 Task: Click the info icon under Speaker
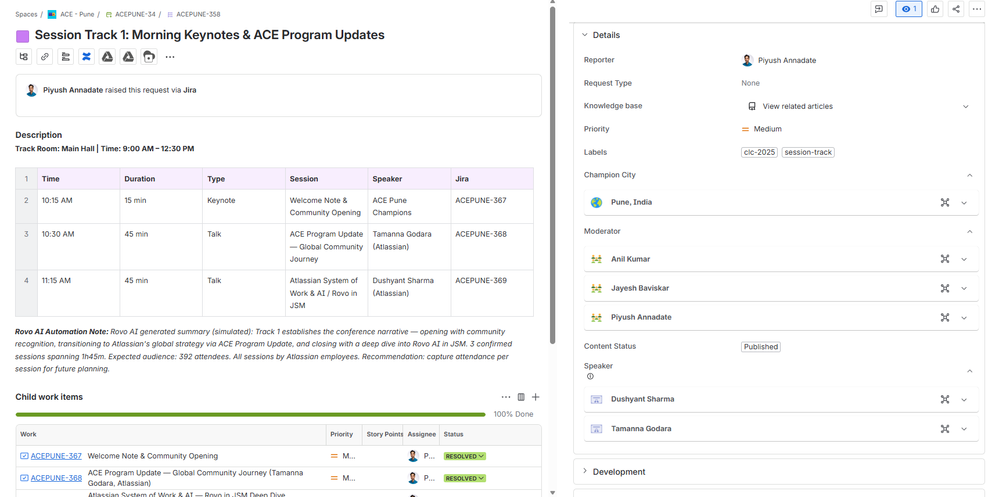point(590,376)
